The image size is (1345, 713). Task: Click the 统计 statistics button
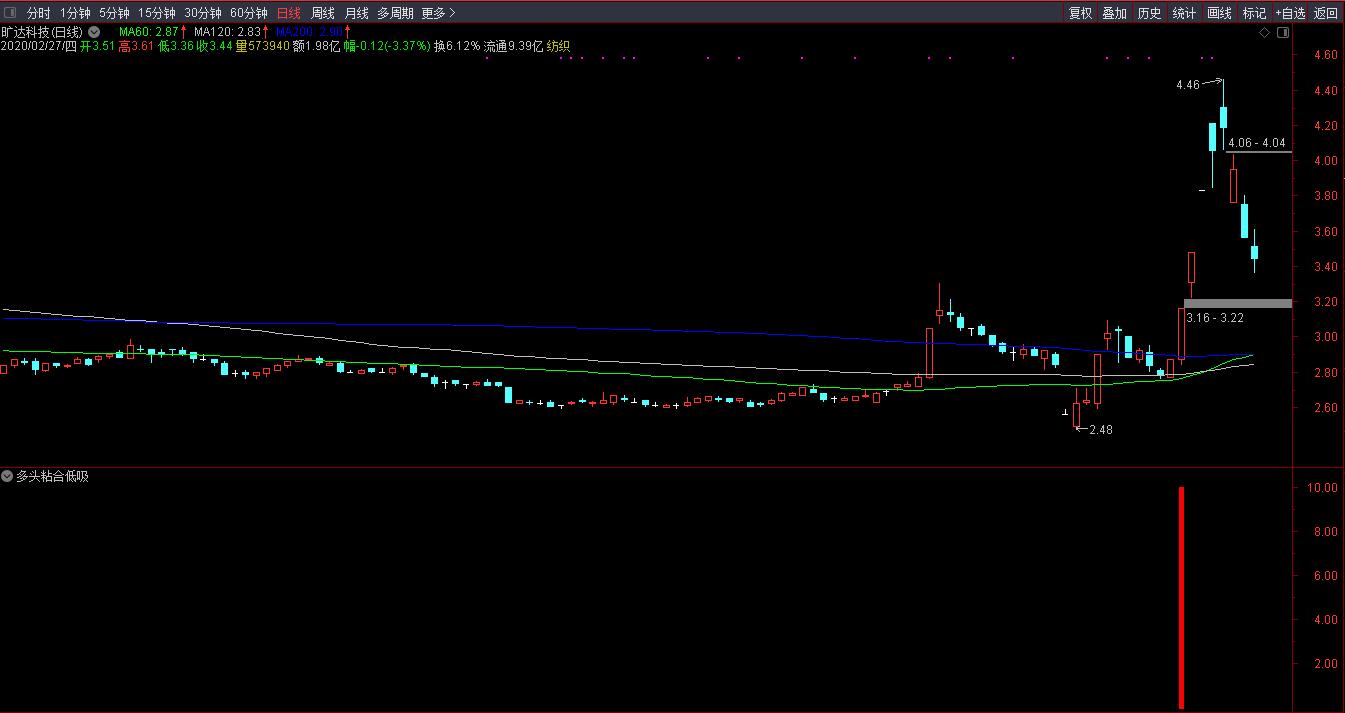[x=1184, y=13]
